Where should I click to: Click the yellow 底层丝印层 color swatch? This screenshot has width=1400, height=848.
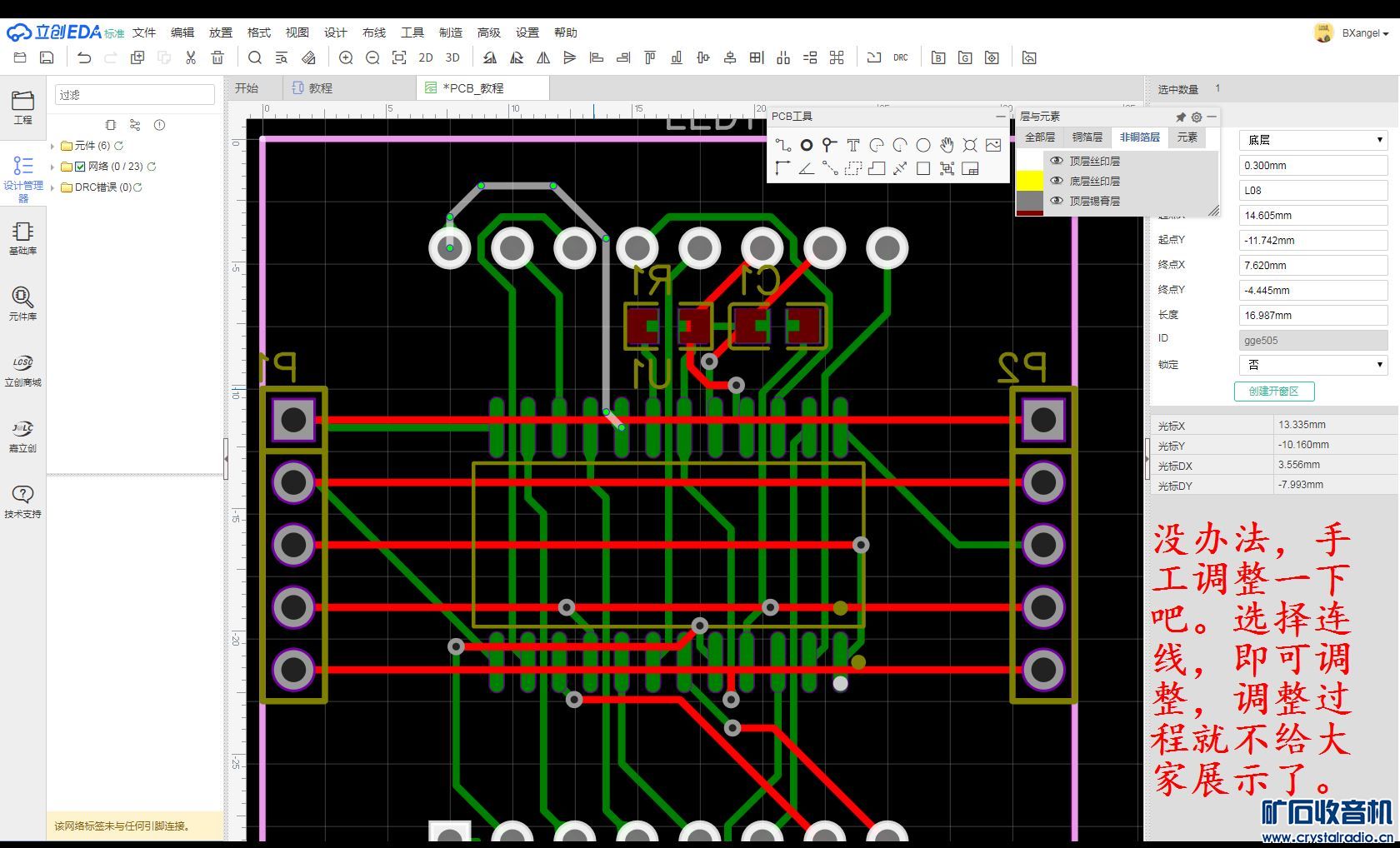click(1030, 181)
